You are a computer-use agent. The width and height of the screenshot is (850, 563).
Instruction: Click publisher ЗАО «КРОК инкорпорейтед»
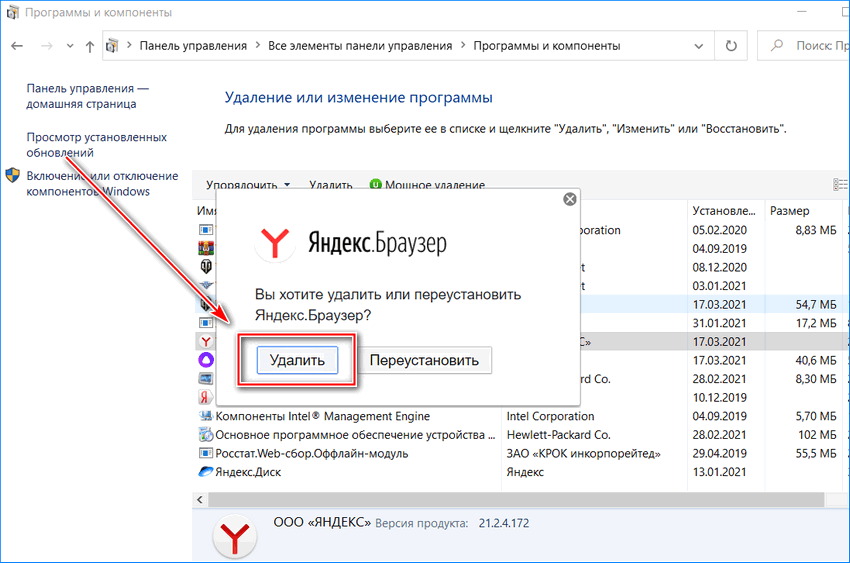click(583, 454)
